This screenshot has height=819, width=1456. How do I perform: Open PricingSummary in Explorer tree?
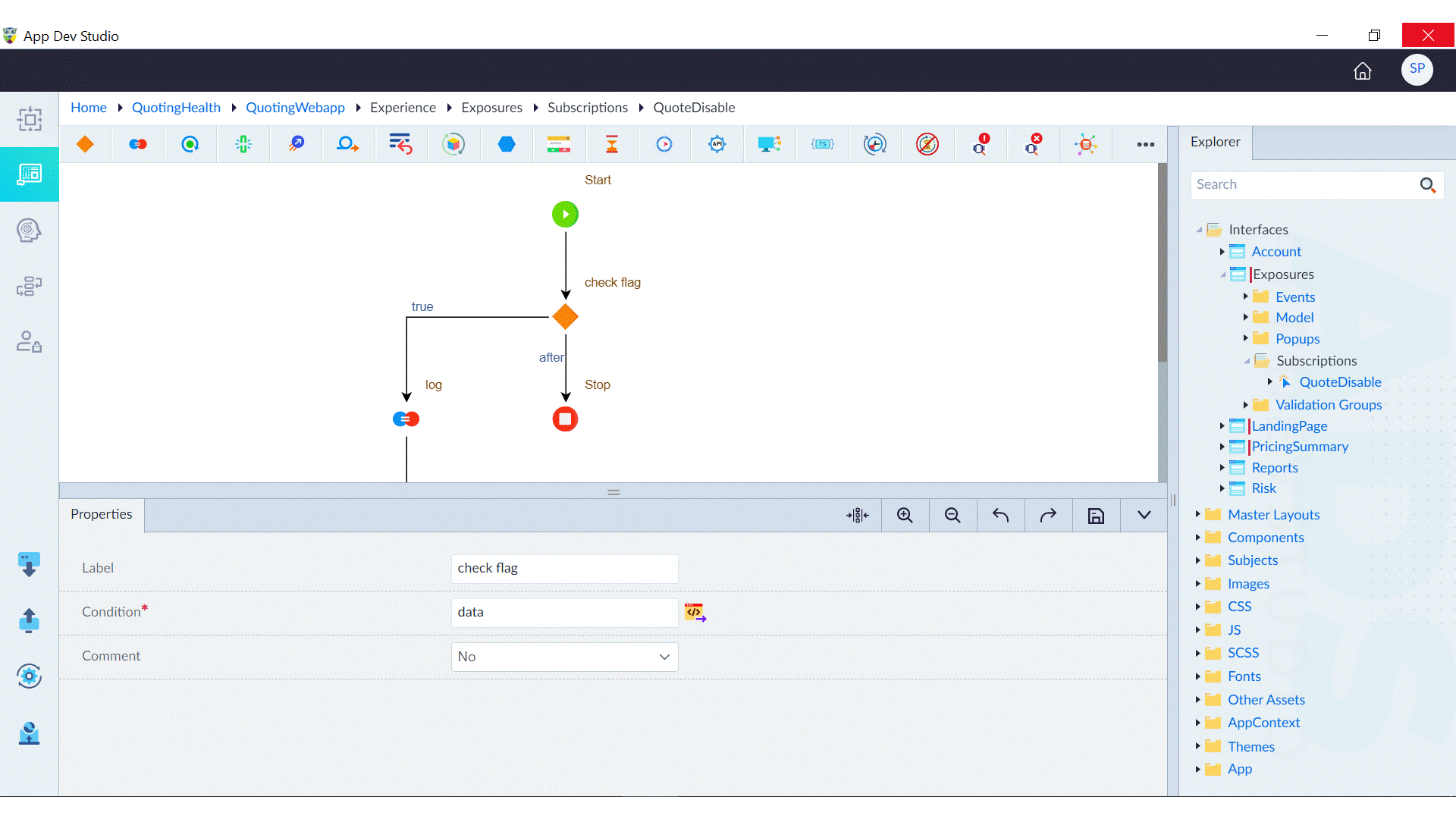(x=1300, y=447)
